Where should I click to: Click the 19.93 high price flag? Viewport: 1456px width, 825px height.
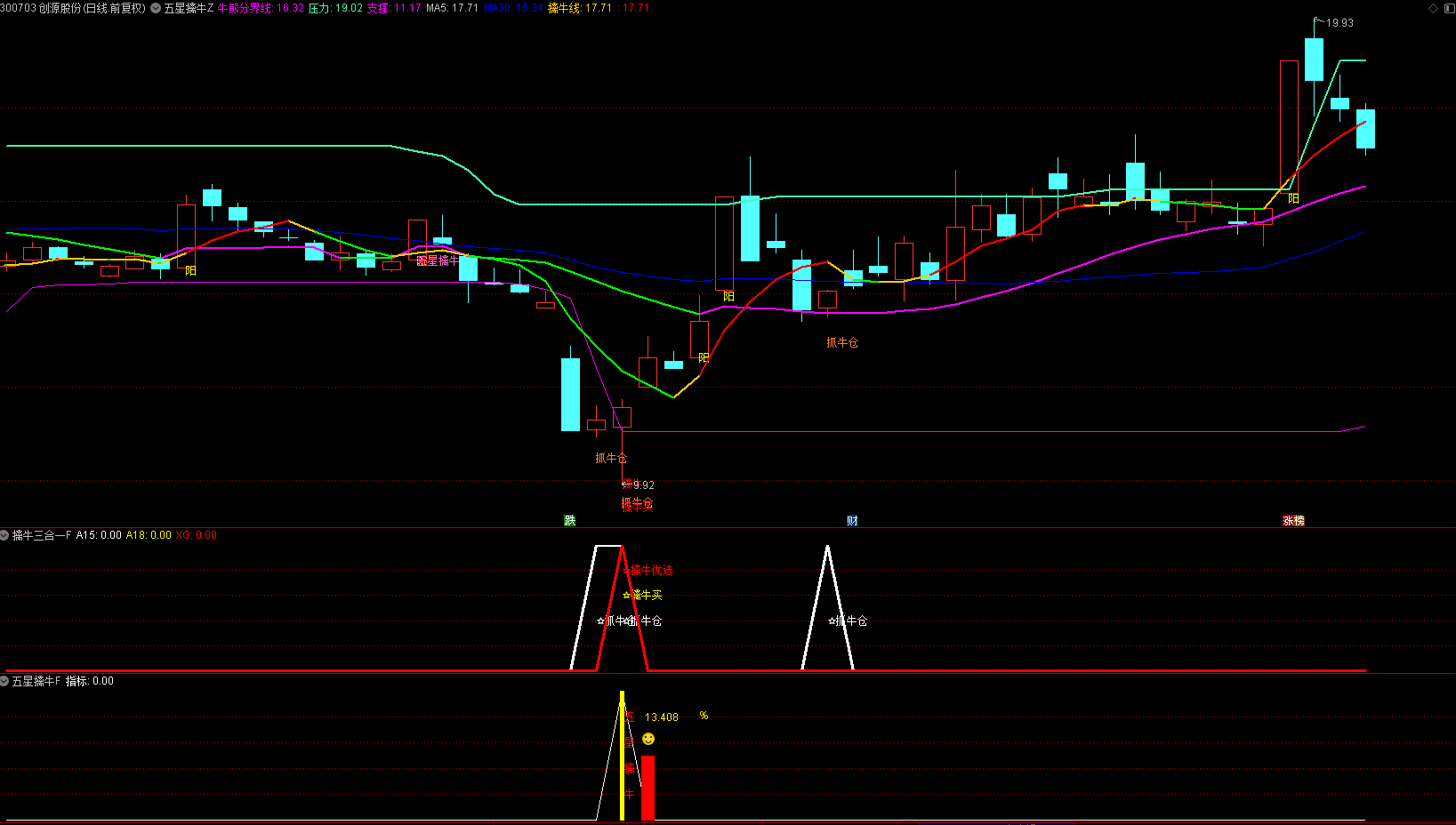tap(1339, 23)
